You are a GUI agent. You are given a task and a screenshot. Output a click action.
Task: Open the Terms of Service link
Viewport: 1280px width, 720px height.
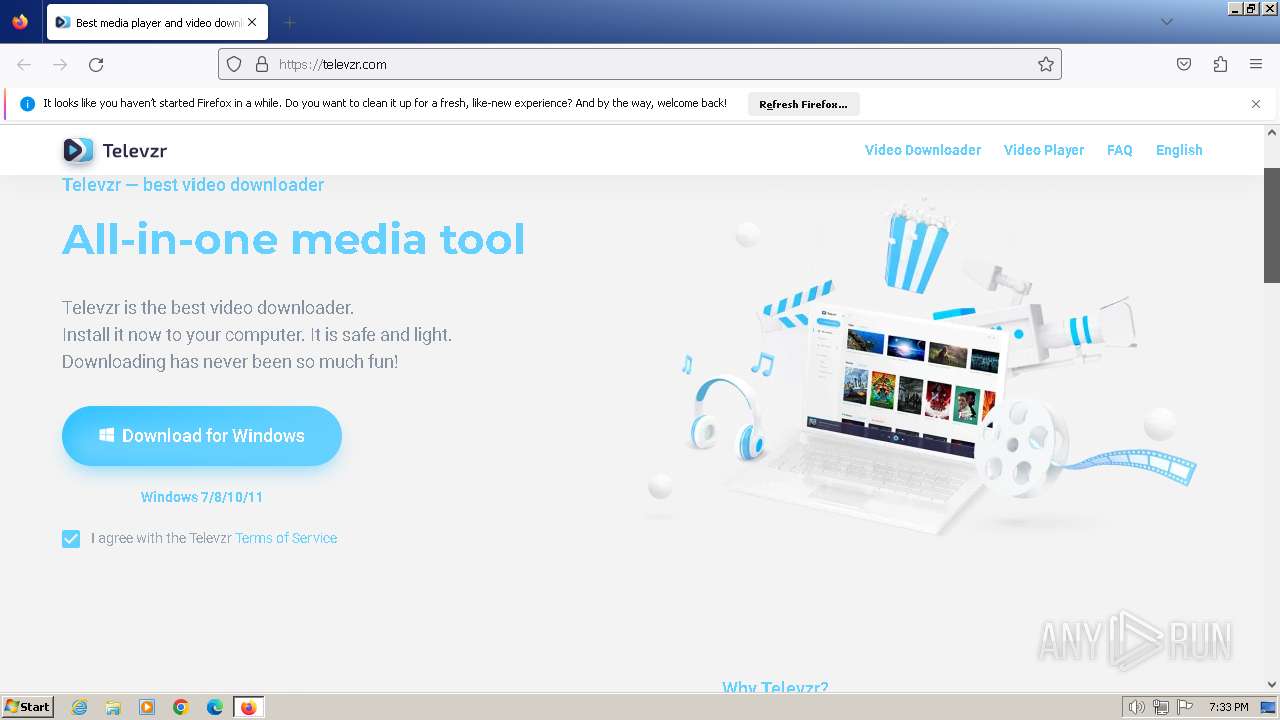286,538
